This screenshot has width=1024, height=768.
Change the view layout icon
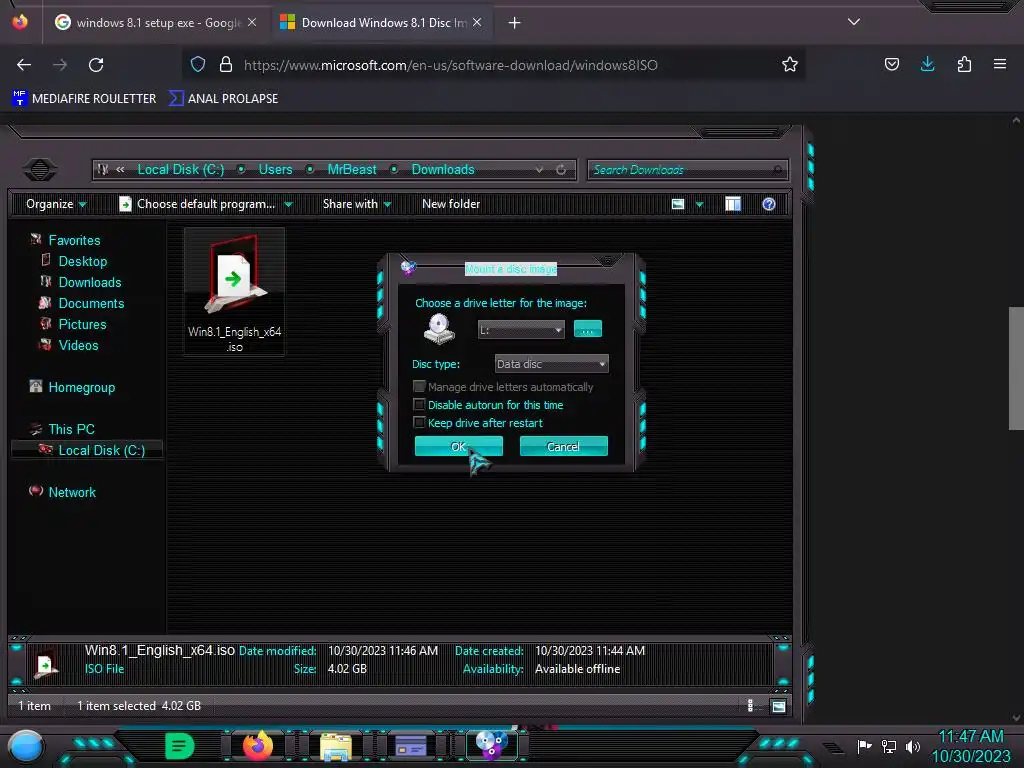pos(678,204)
